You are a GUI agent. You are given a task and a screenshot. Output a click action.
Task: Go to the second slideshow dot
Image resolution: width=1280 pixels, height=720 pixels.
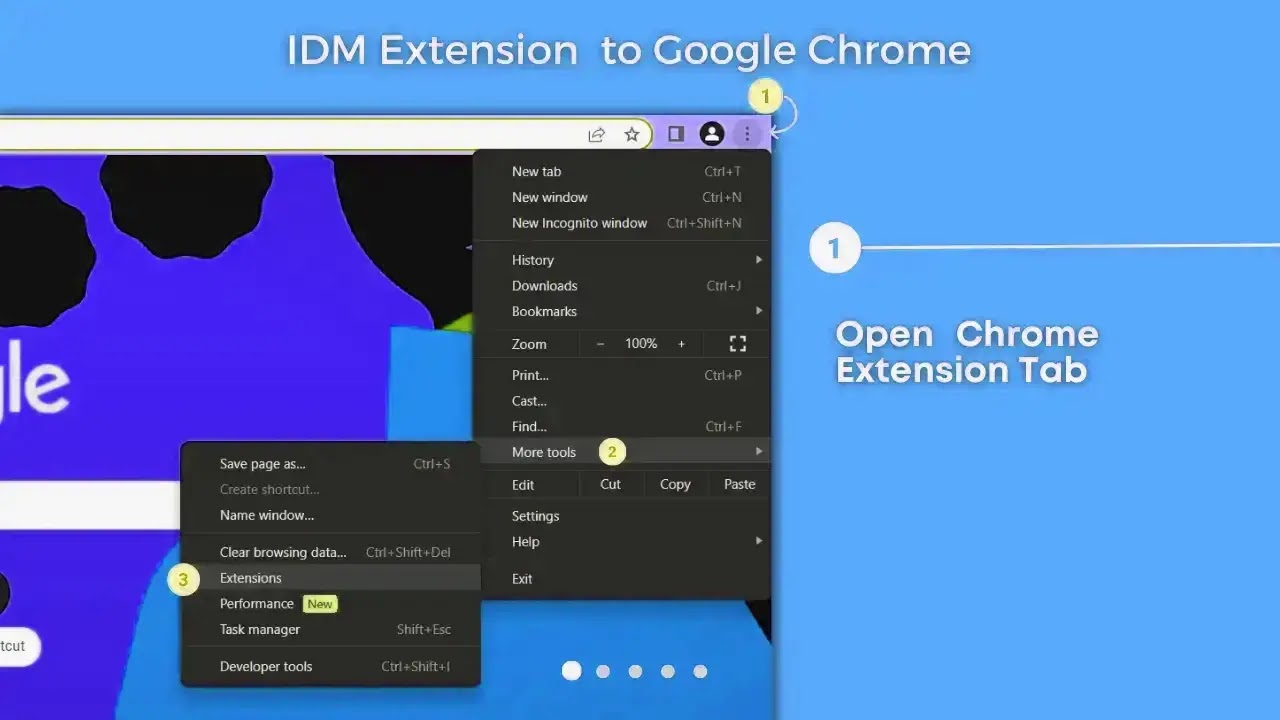pyautogui.click(x=603, y=672)
